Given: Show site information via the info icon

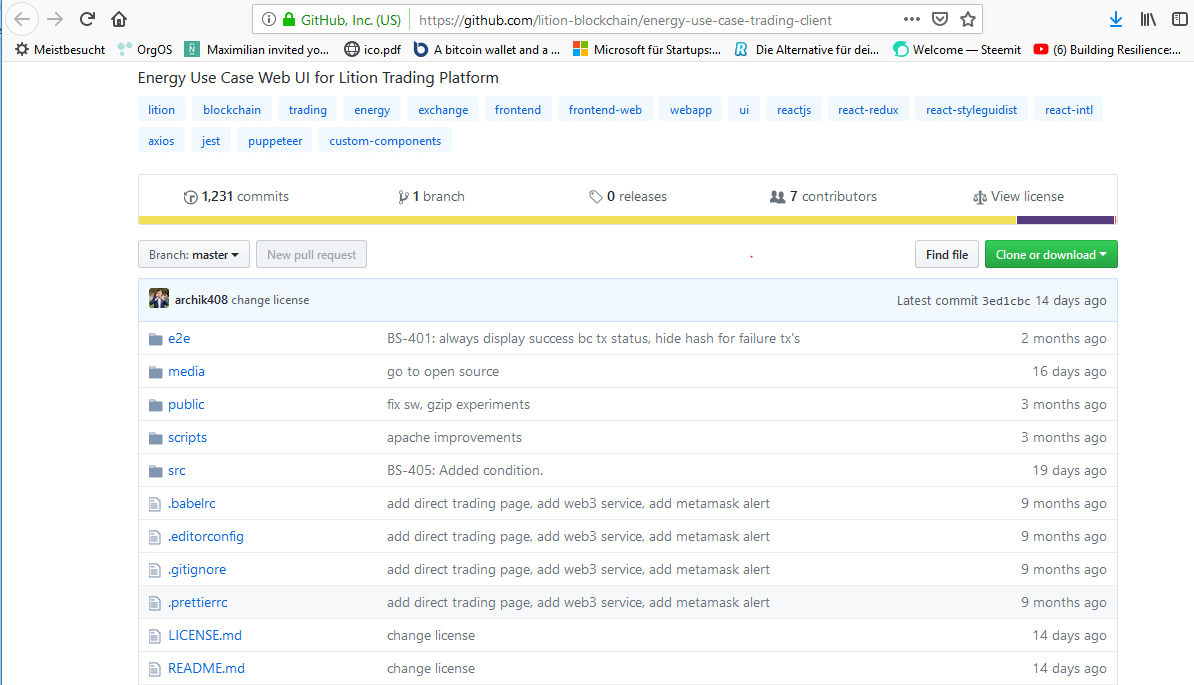Looking at the screenshot, I should click(x=269, y=20).
